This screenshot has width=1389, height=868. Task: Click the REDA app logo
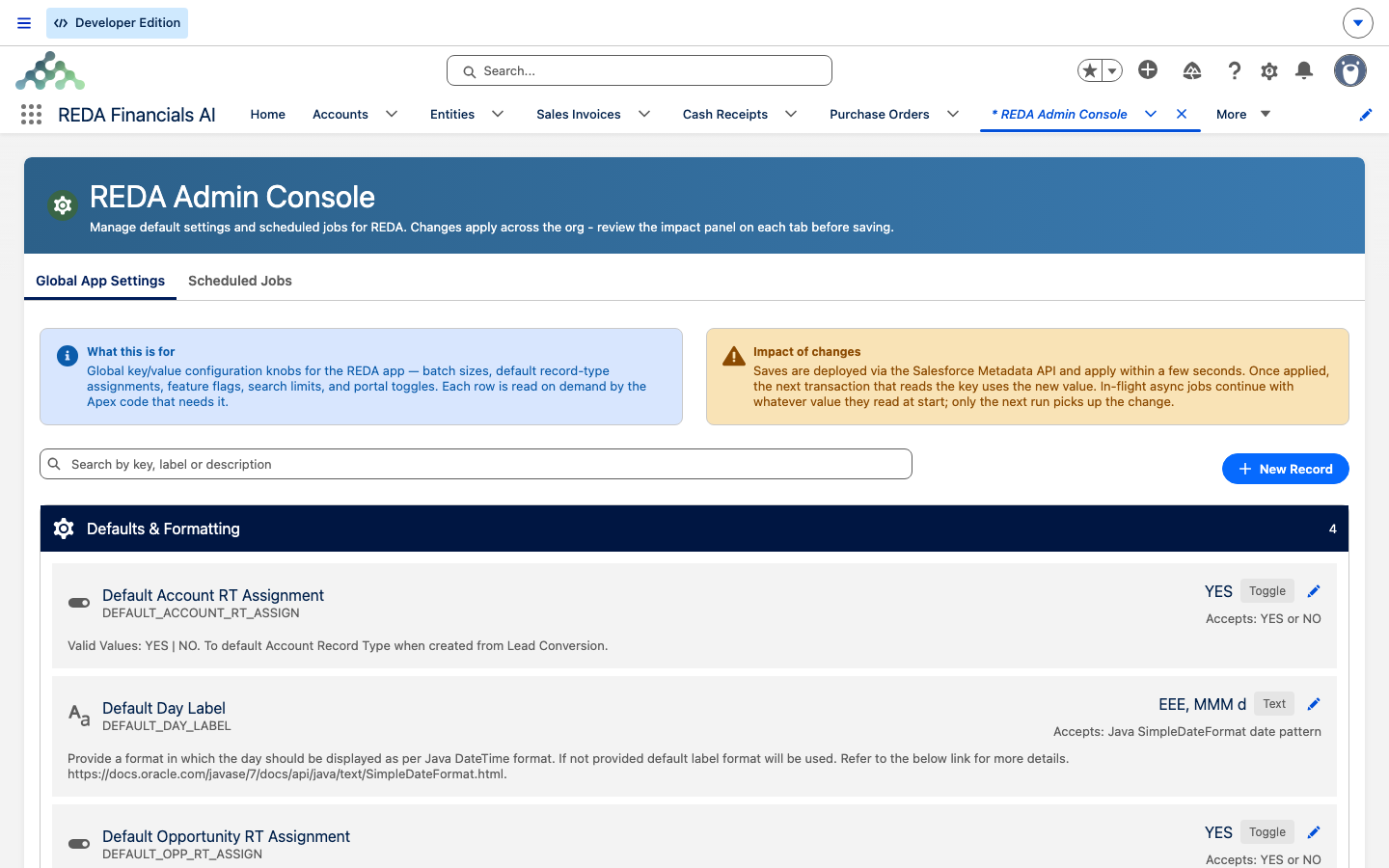[50, 70]
